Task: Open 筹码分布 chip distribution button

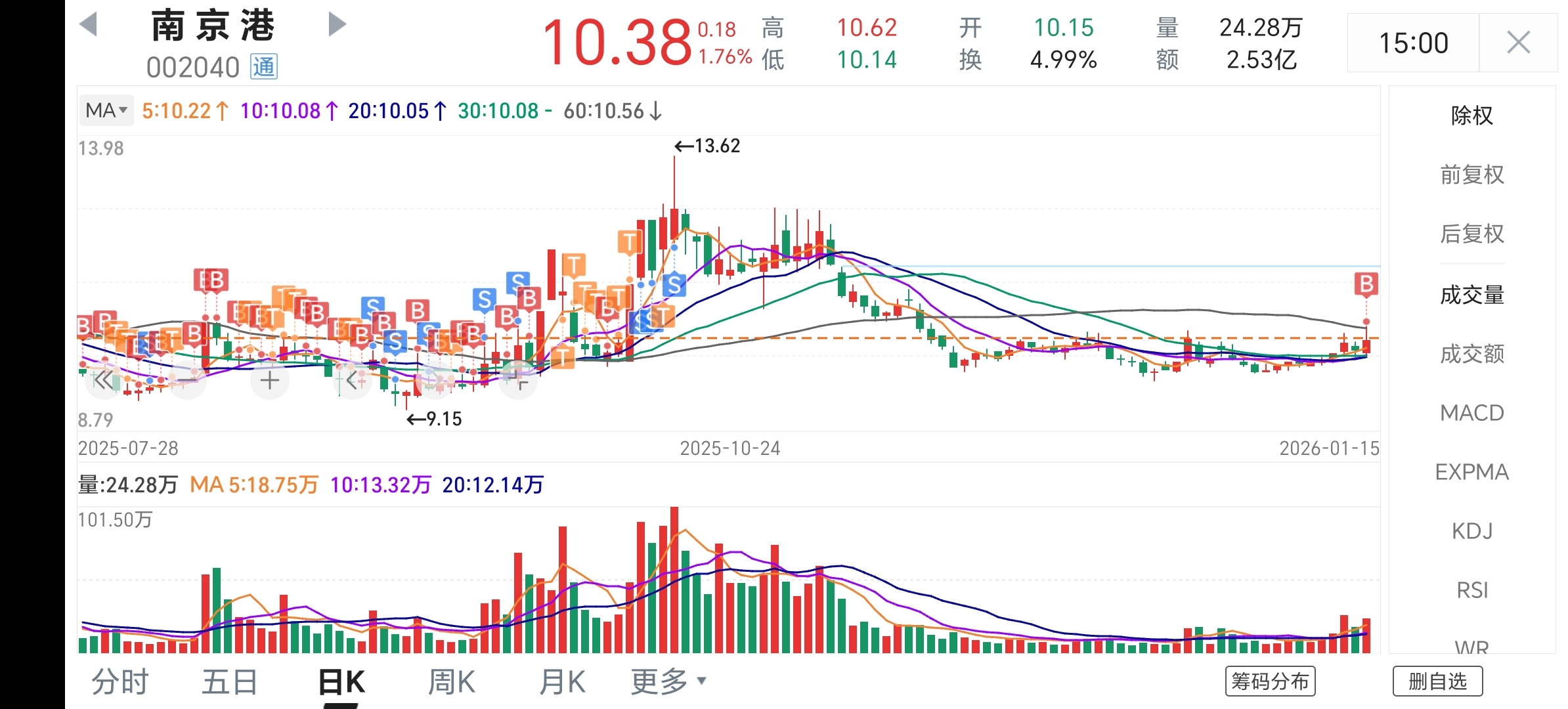Action: tap(1270, 681)
